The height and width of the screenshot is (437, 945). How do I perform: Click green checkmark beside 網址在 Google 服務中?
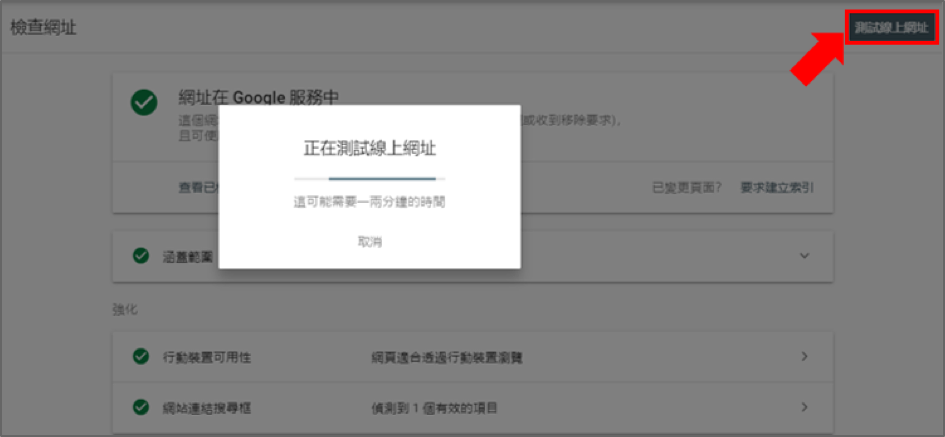(x=145, y=102)
